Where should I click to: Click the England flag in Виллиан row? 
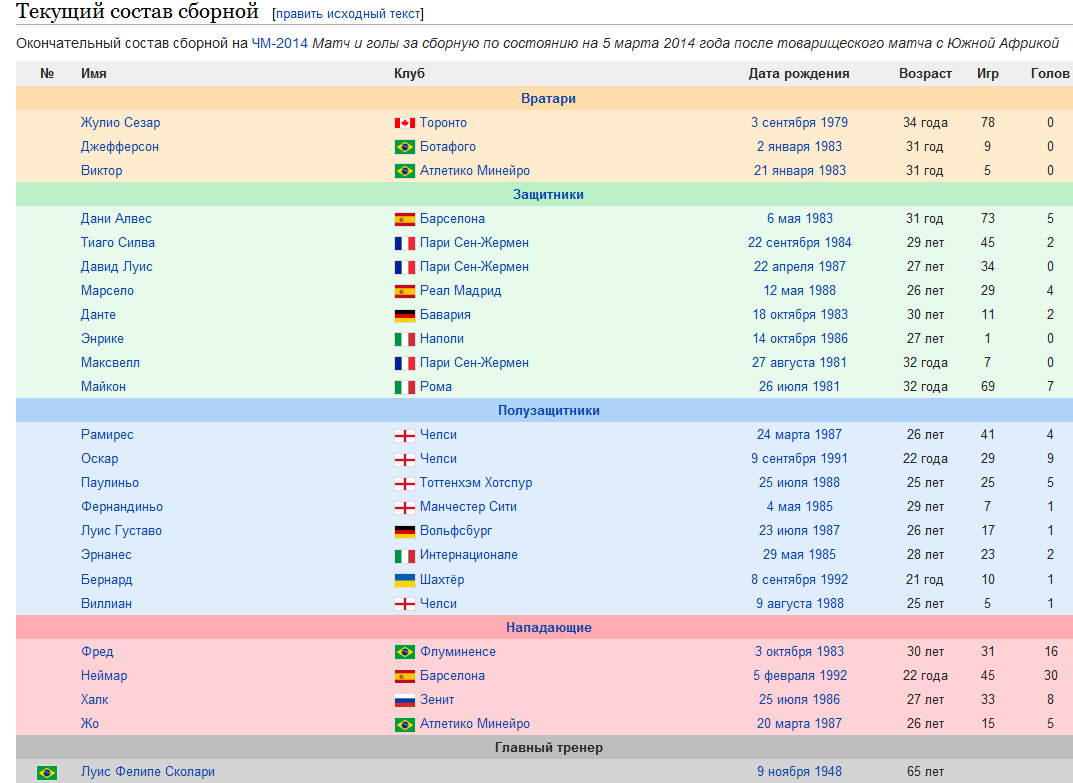click(404, 604)
